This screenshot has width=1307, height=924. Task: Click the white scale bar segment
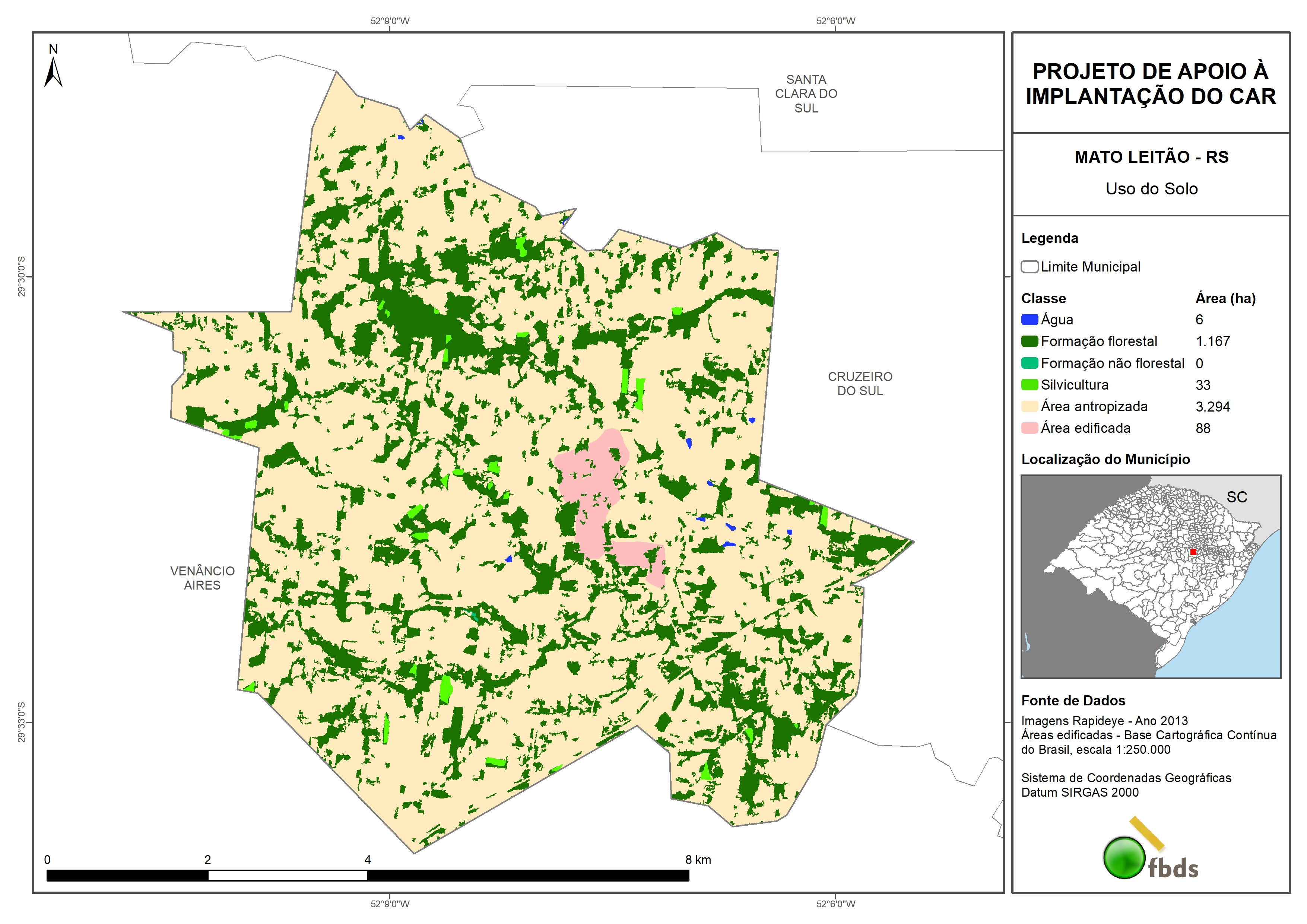(288, 876)
